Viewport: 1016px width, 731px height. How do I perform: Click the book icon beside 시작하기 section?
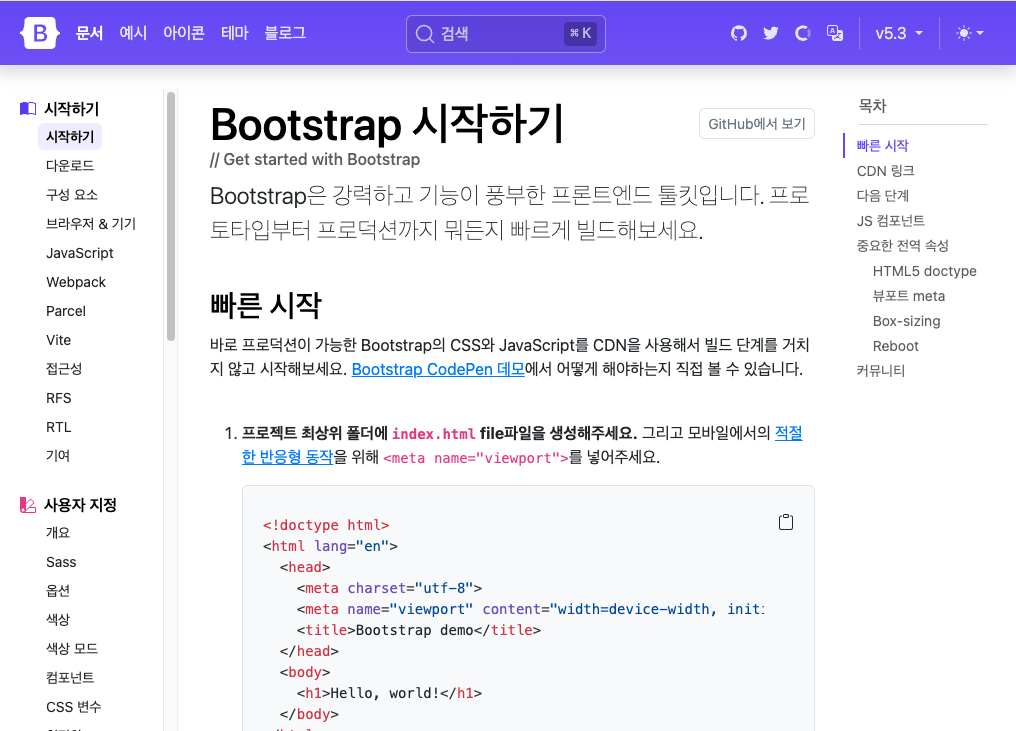(x=28, y=108)
